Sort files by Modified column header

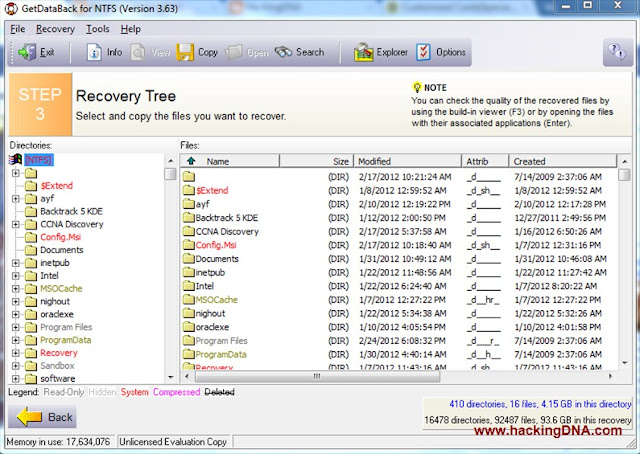coord(407,161)
